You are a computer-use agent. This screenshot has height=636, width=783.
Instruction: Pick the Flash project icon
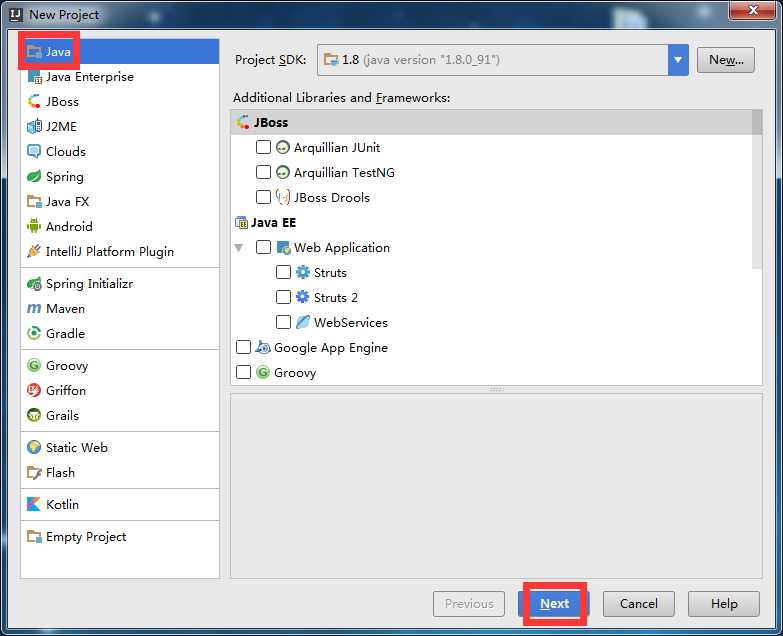pyautogui.click(x=34, y=473)
